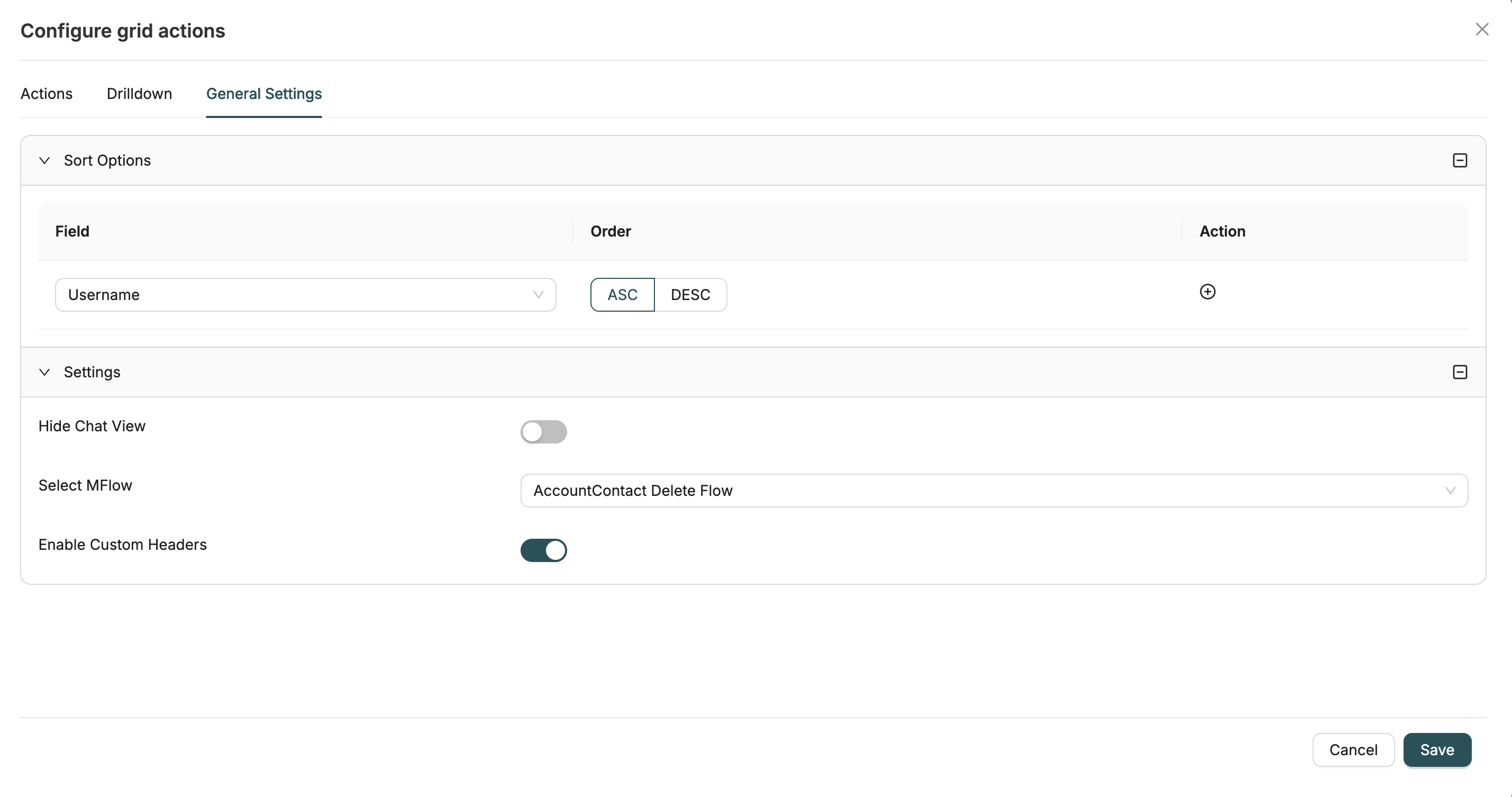Viewport: 1512px width, 797px height.
Task: Collapse the Sort Options section via minus icon
Action: 1460,160
